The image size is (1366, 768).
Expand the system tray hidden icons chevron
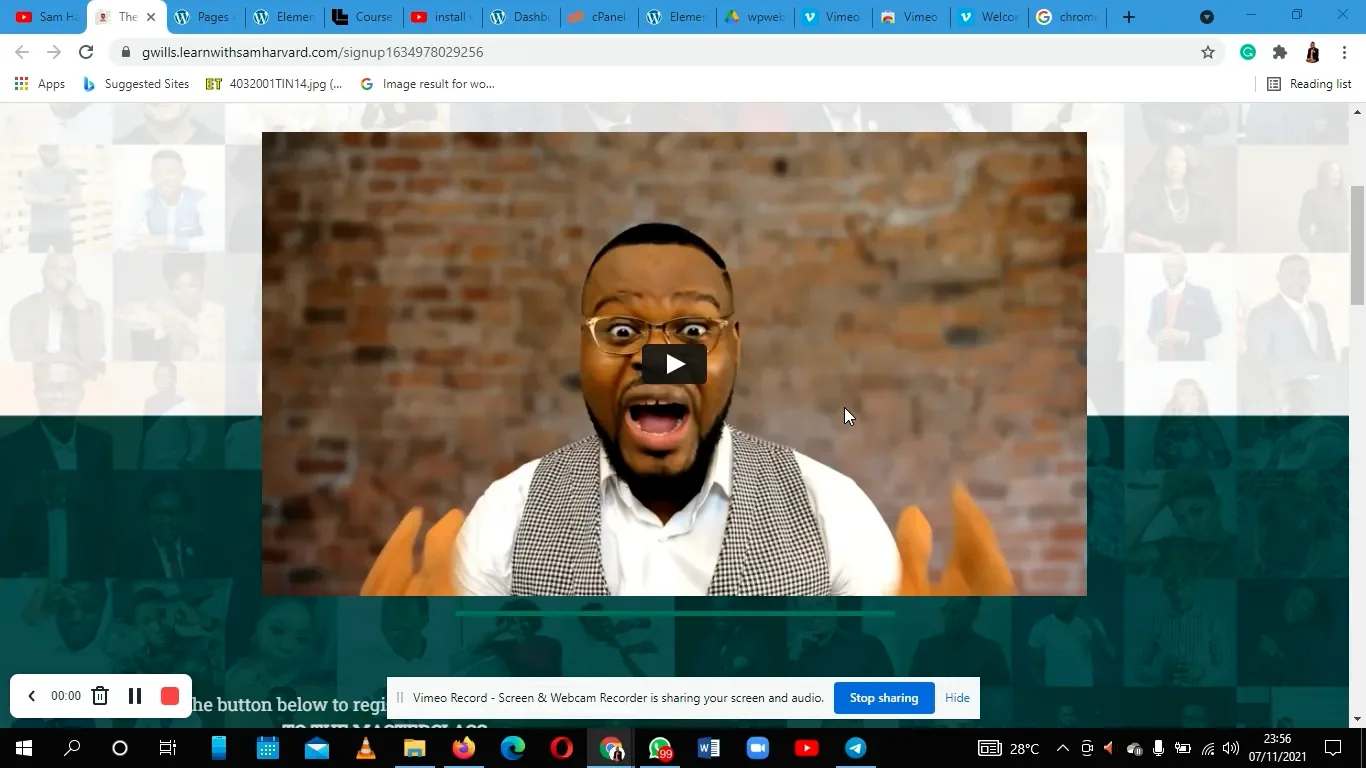(x=1062, y=748)
